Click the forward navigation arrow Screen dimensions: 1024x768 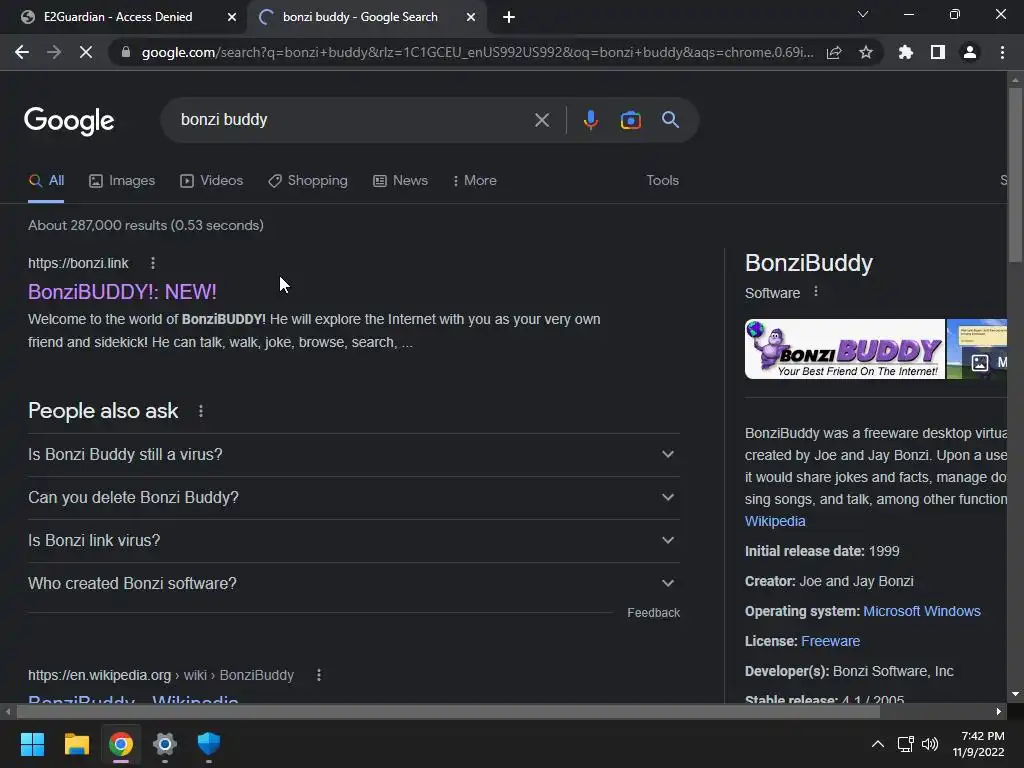pyautogui.click(x=54, y=52)
